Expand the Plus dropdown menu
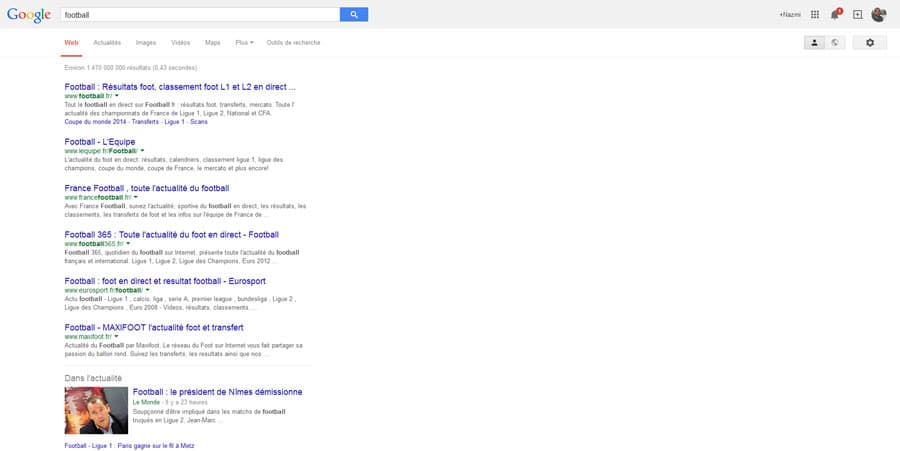This screenshot has height=451, width=900. point(244,42)
